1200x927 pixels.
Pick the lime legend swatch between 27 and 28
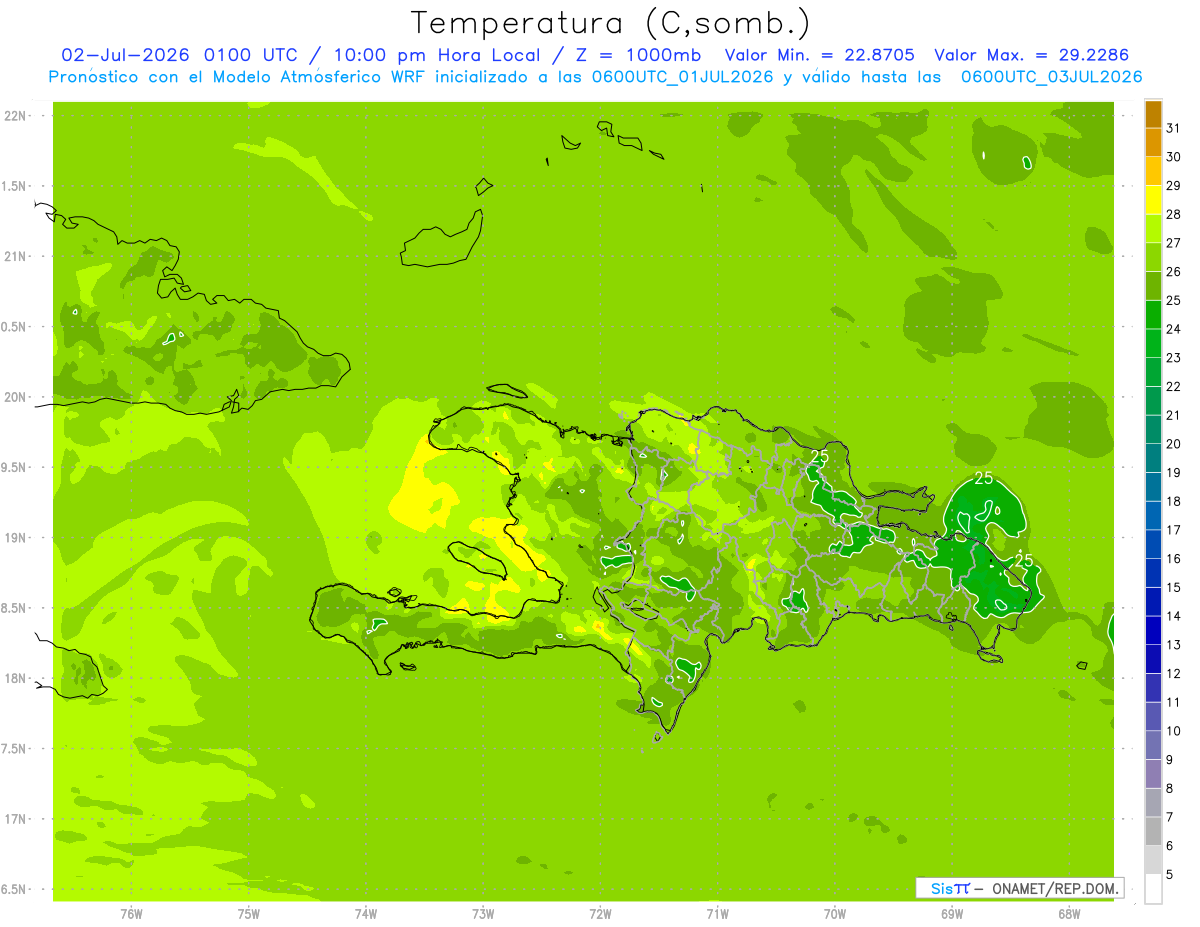1153,229
